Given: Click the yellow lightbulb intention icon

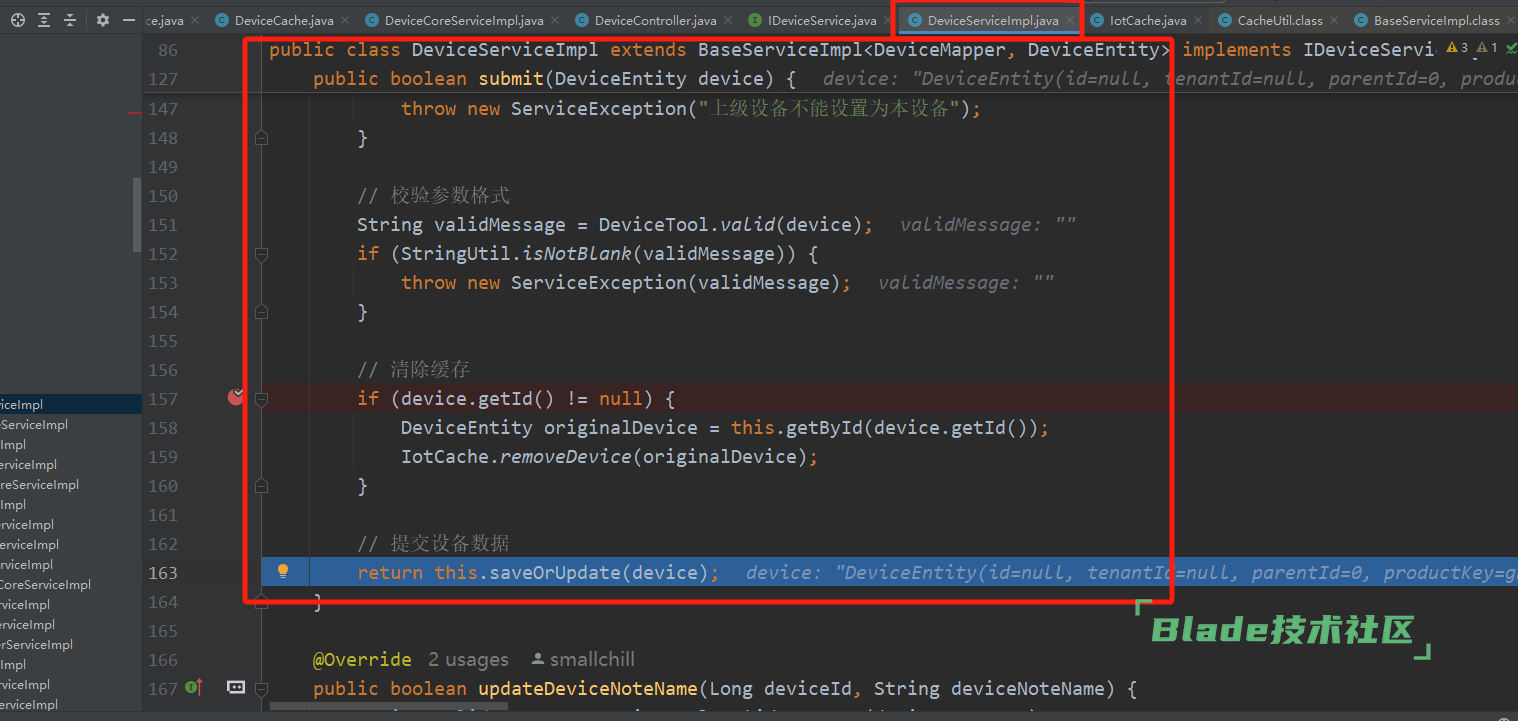Looking at the screenshot, I should click(x=283, y=572).
